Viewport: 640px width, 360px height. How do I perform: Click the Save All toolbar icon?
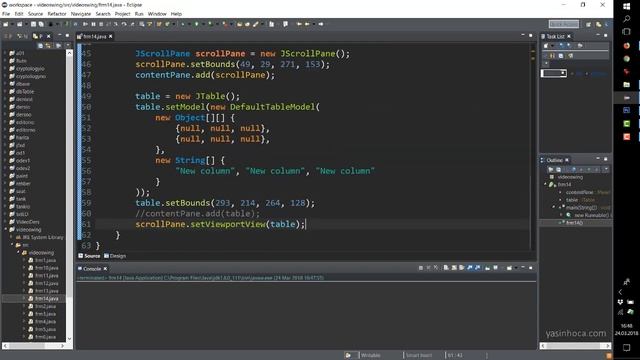pos(41,24)
